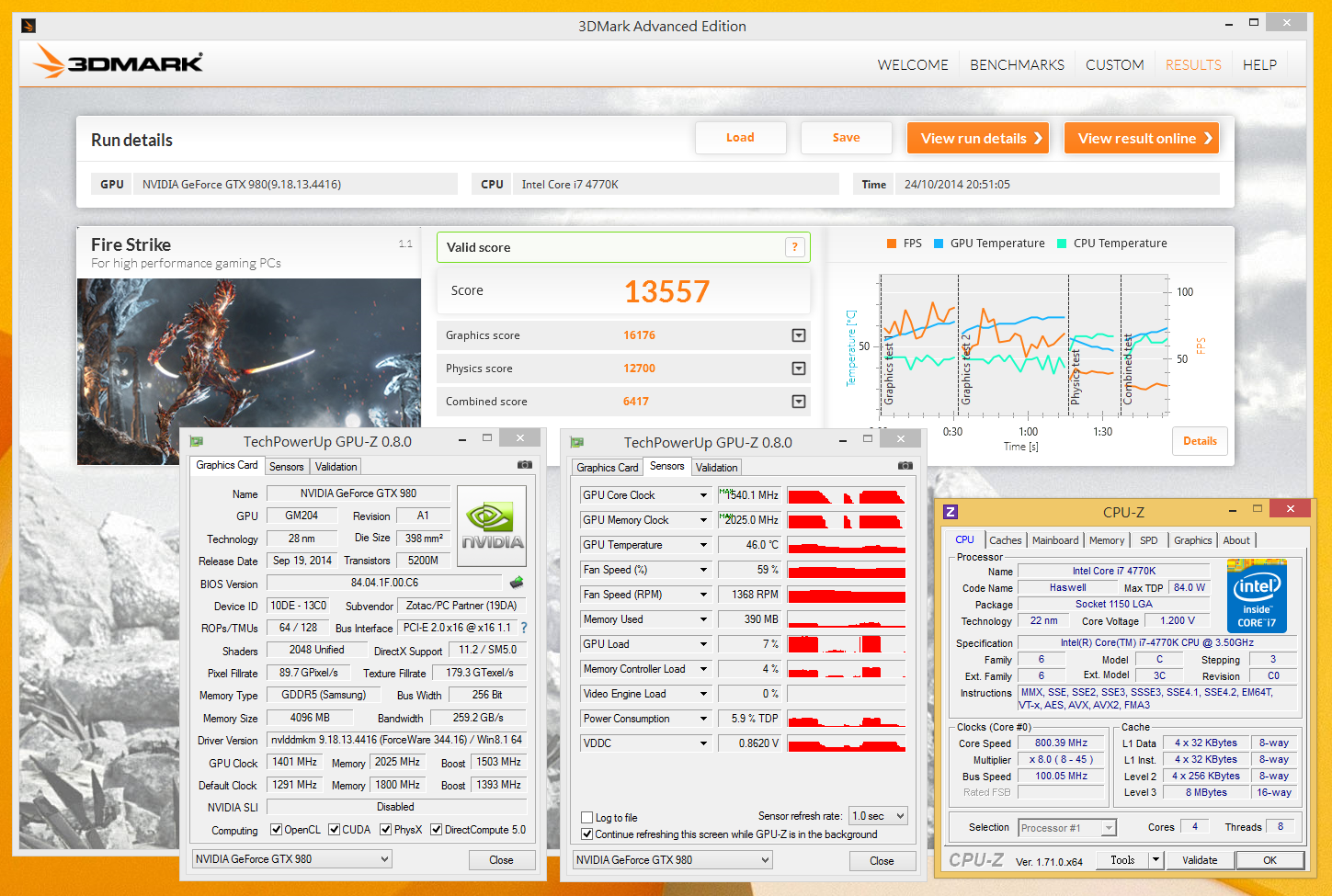Click GPU-Z Graphics Card window title icon
This screenshot has width=1332, height=896.
[x=196, y=441]
